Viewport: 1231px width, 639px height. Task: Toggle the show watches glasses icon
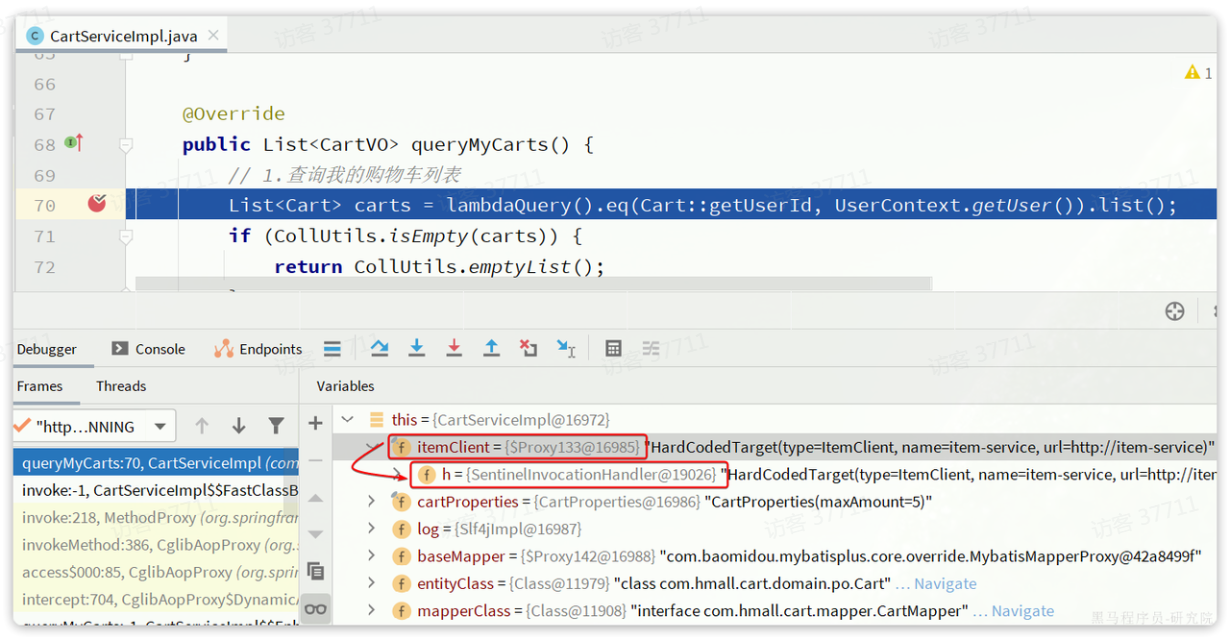(315, 608)
